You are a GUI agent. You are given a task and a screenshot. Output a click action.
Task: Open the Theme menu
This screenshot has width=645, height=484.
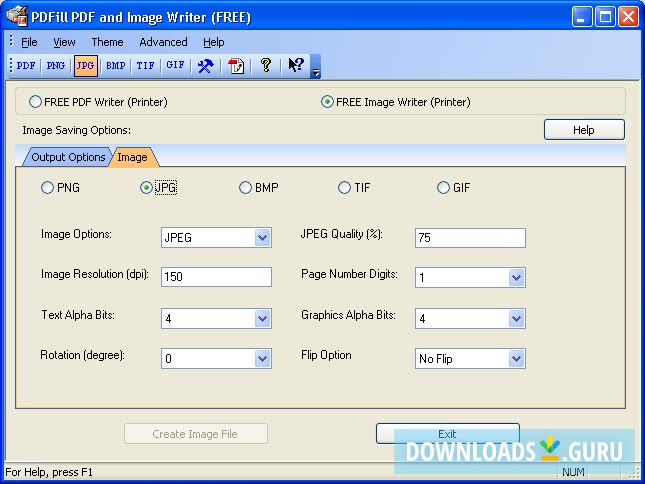click(x=107, y=42)
